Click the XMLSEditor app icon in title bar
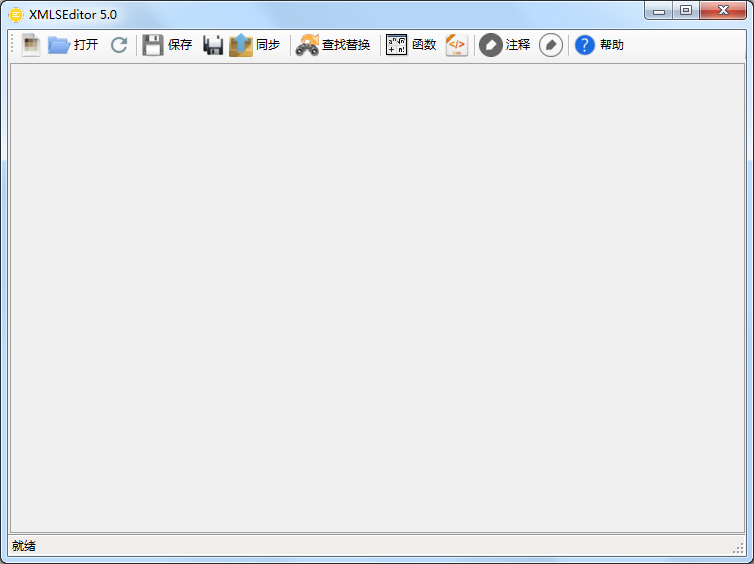Screen dimensions: 754x564 click(x=16, y=14)
